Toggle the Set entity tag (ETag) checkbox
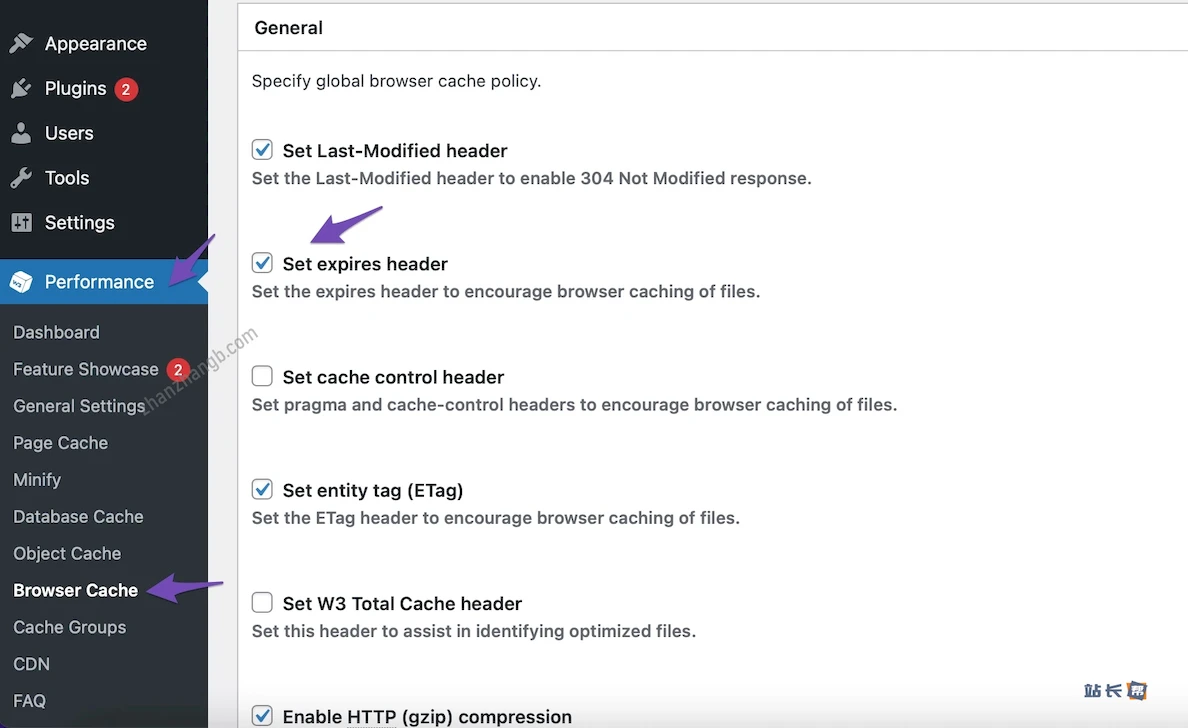This screenshot has width=1188, height=728. tap(262, 489)
